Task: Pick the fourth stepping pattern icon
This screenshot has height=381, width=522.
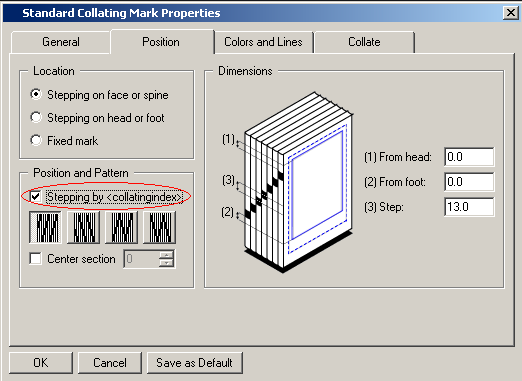Action: [159, 227]
